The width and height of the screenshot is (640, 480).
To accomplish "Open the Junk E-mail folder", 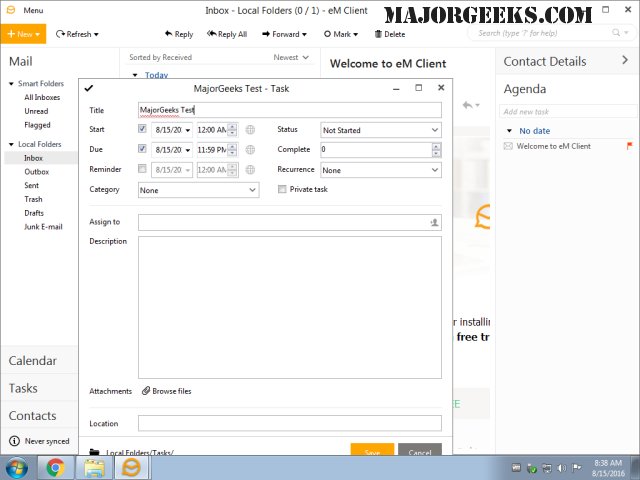I will click(x=43, y=227).
